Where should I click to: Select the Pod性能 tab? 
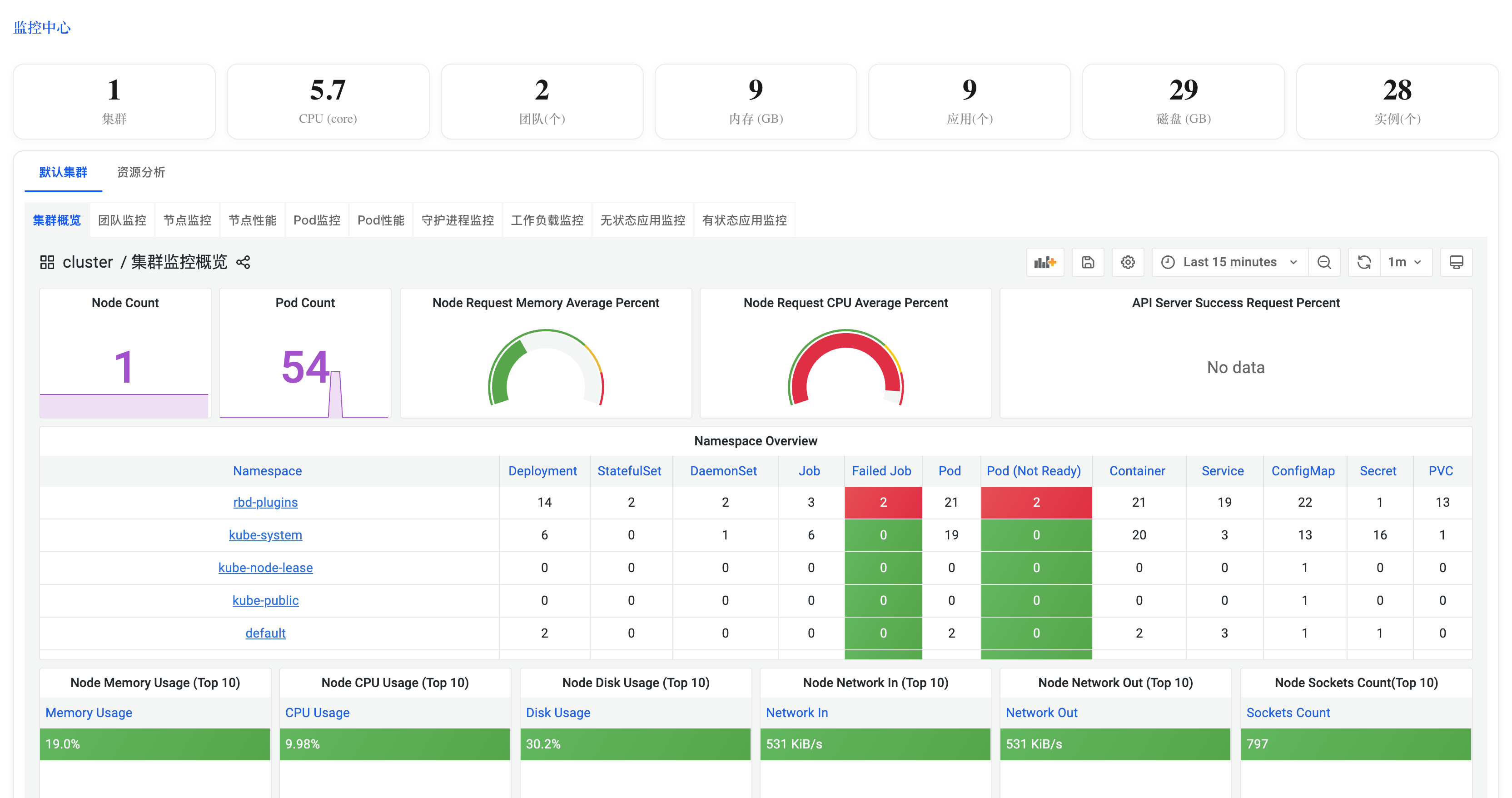click(380, 220)
